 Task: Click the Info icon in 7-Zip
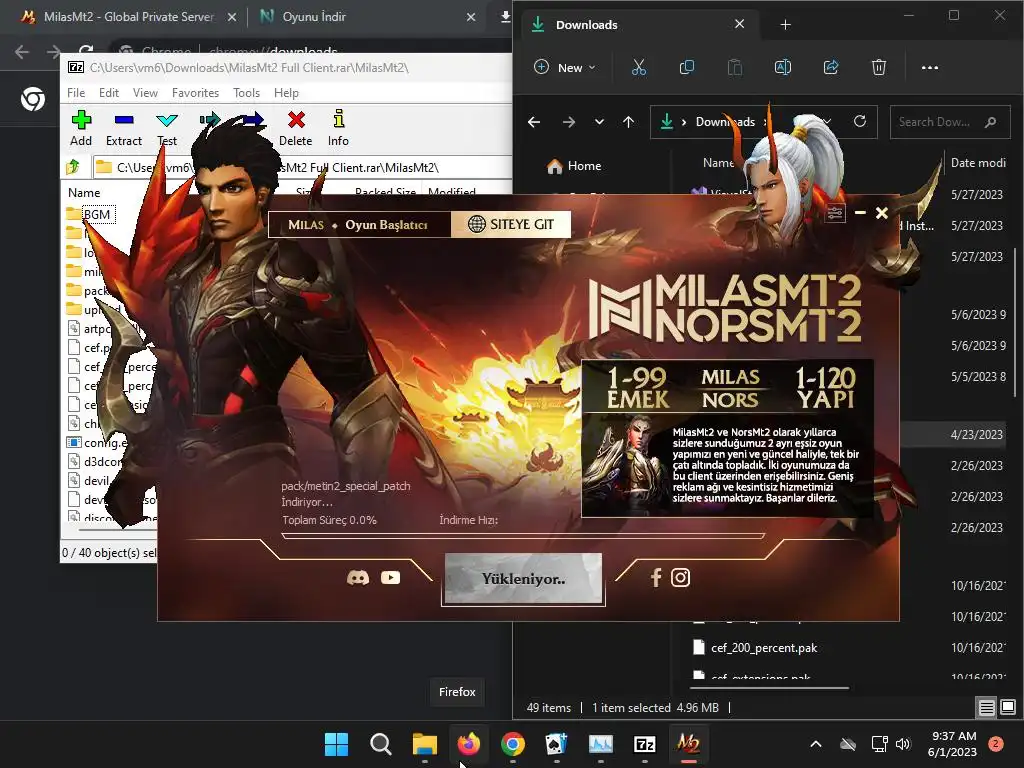338,128
